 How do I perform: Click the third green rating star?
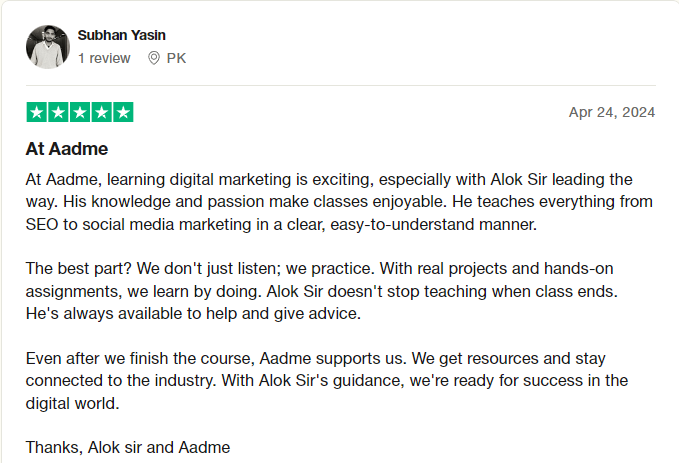[x=79, y=112]
